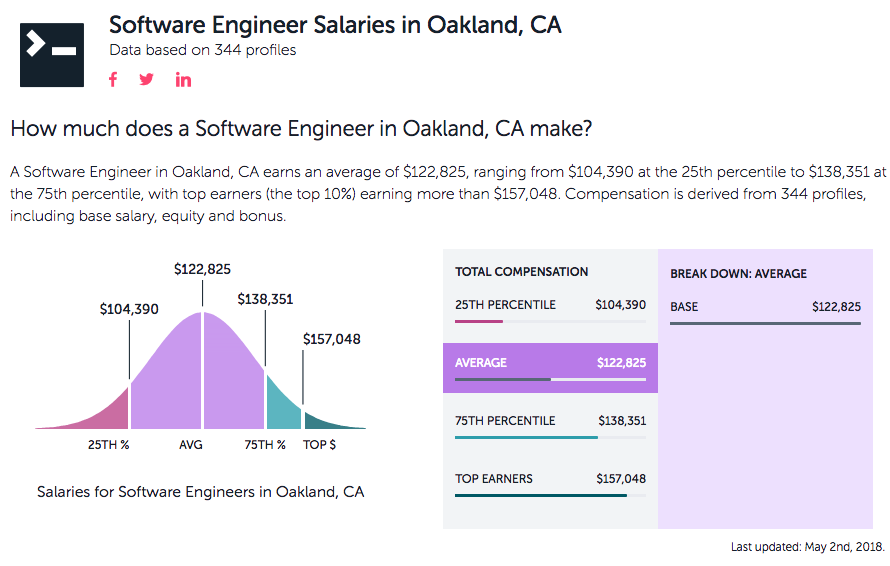The height and width of the screenshot is (566, 890).
Task: Click the $157,048 top earners chart label
Action: tap(331, 339)
